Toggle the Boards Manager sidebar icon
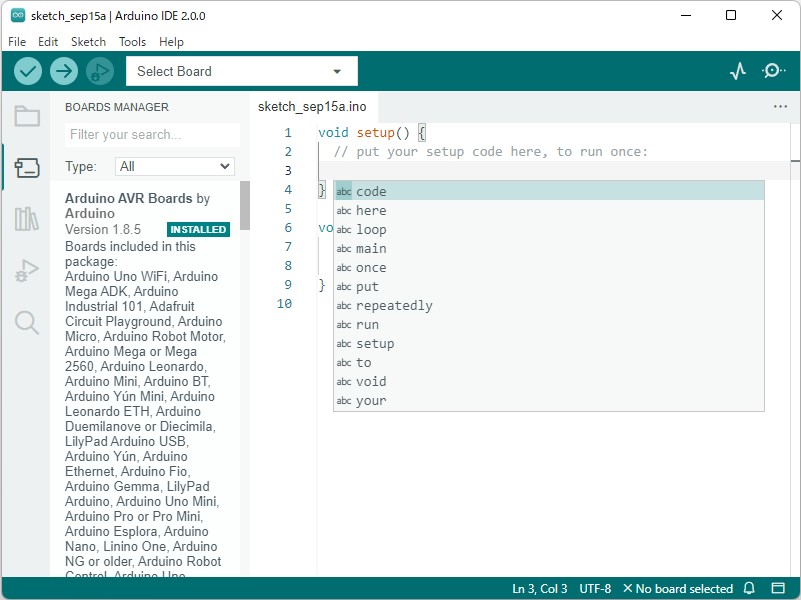The image size is (801, 600). click(x=27, y=167)
